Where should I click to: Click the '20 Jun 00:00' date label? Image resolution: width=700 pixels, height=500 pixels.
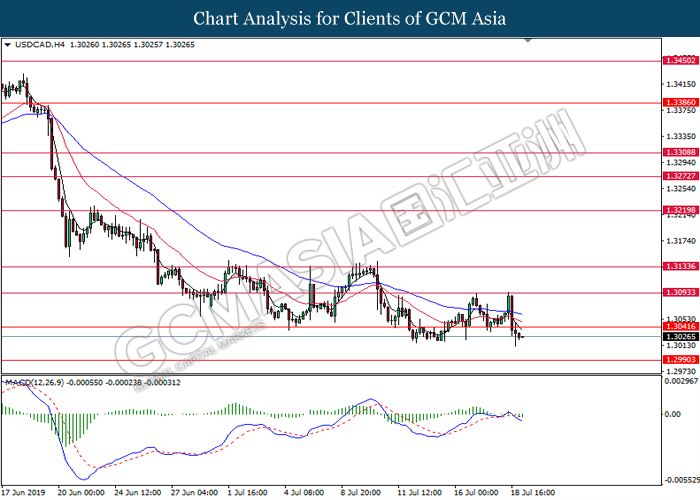81,492
